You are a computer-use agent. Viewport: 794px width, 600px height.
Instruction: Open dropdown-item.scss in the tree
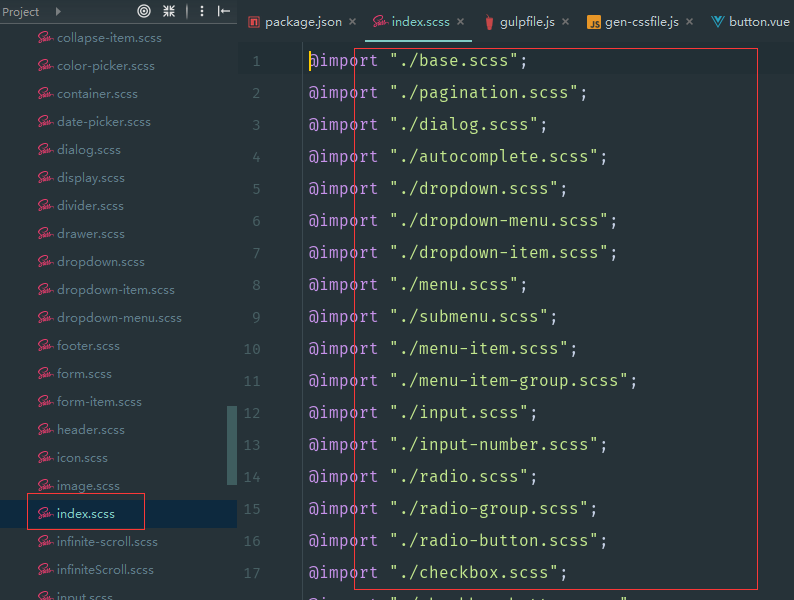(115, 290)
